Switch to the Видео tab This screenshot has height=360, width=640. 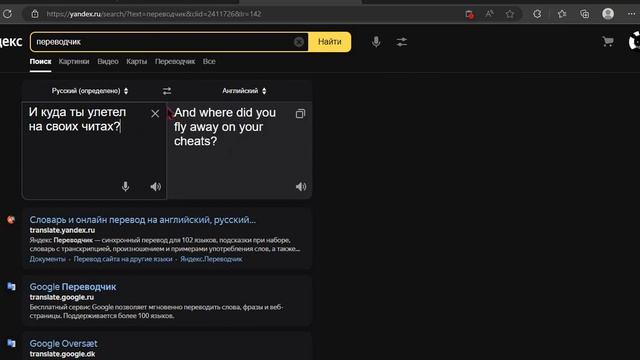pyautogui.click(x=108, y=62)
